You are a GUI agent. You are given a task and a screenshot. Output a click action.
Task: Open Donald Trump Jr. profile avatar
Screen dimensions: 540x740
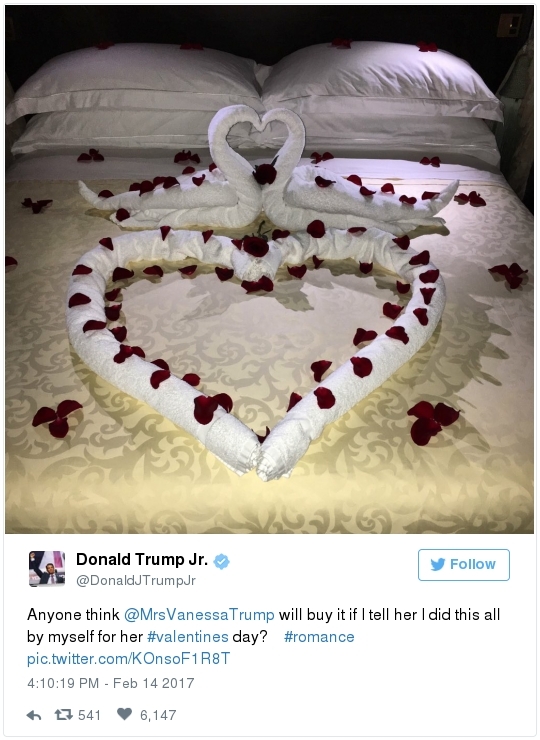[47, 568]
